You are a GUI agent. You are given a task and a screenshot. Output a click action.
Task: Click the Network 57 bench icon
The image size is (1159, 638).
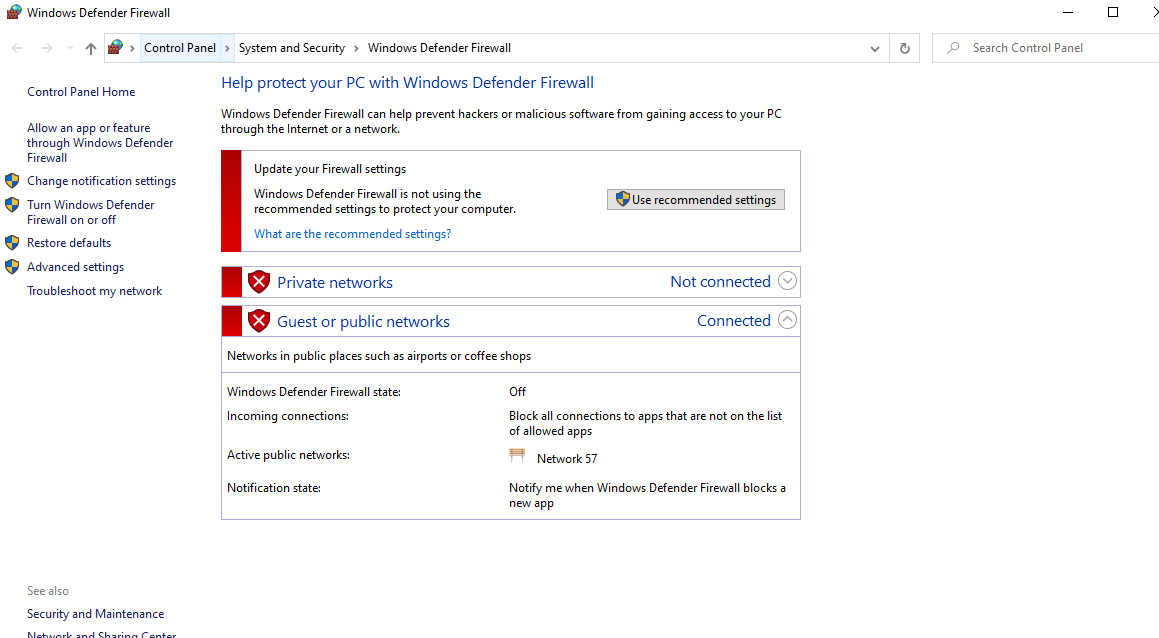click(x=517, y=455)
